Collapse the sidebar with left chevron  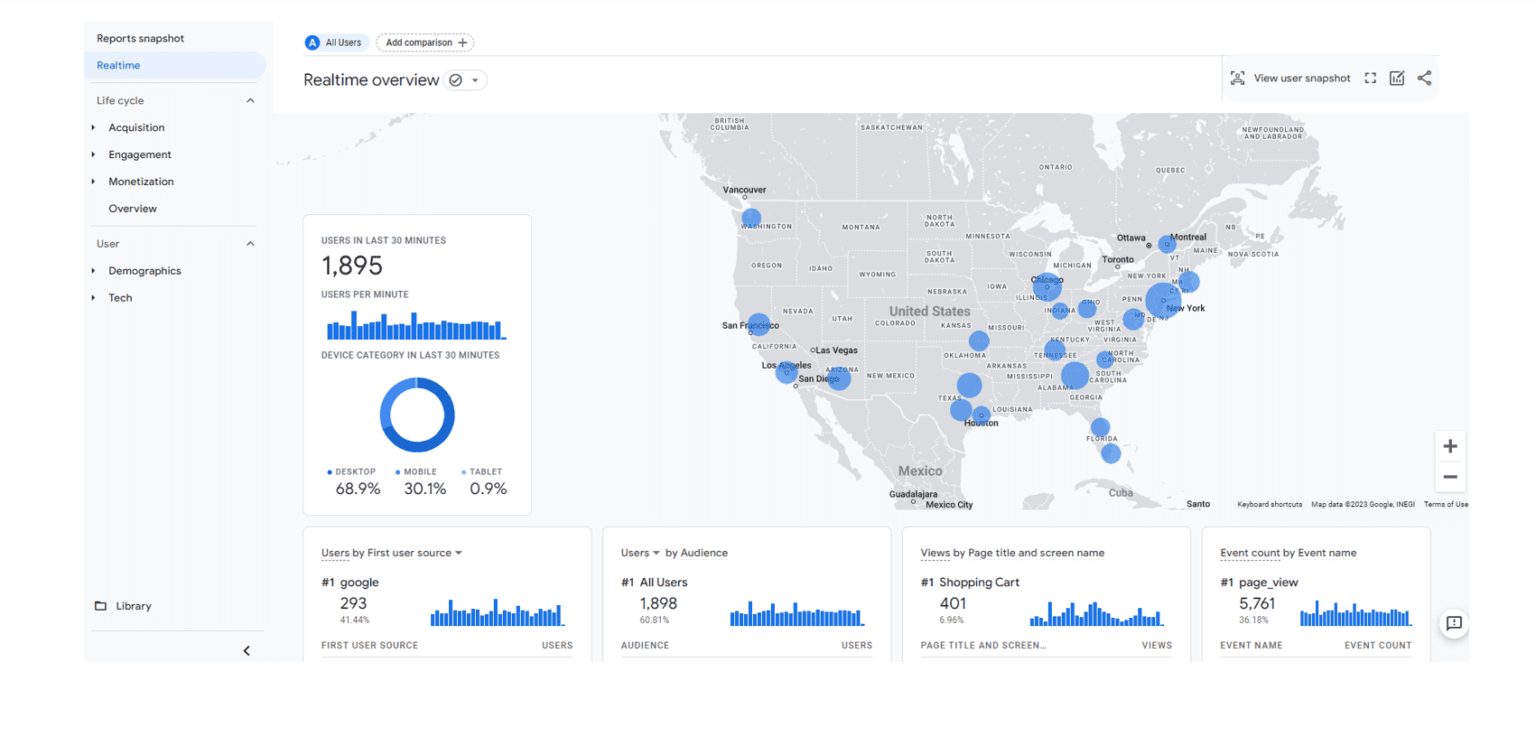pos(247,651)
